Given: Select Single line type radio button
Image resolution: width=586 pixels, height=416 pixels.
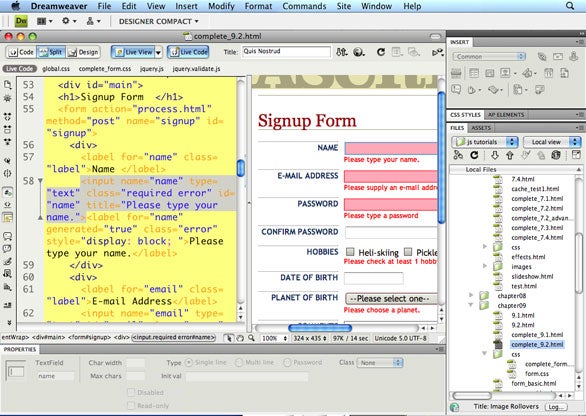Looking at the screenshot, I should [189, 362].
